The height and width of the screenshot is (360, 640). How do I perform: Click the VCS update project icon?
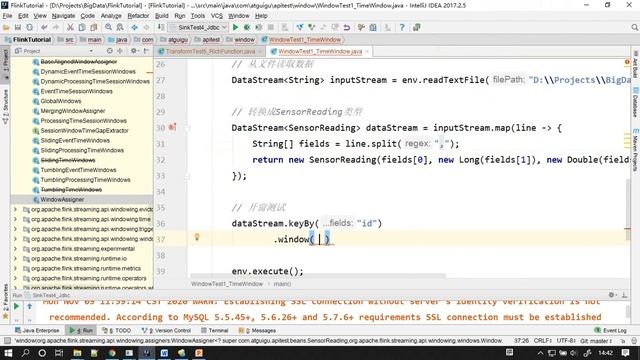[x=300, y=27]
